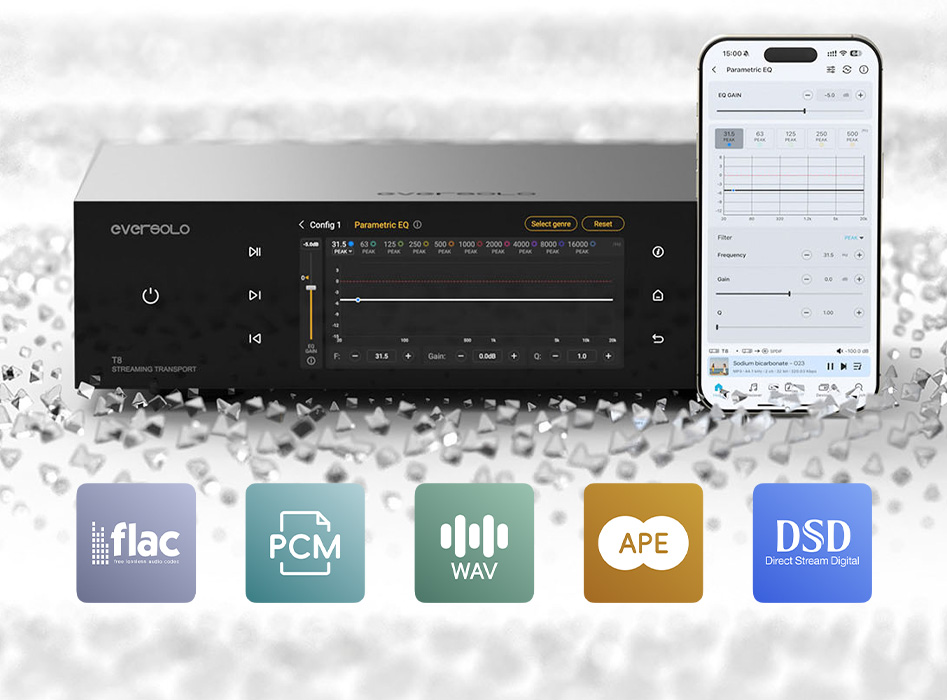This screenshot has height=700, width=947.
Task: Decrease Gain with minus on phone
Action: tap(807, 279)
